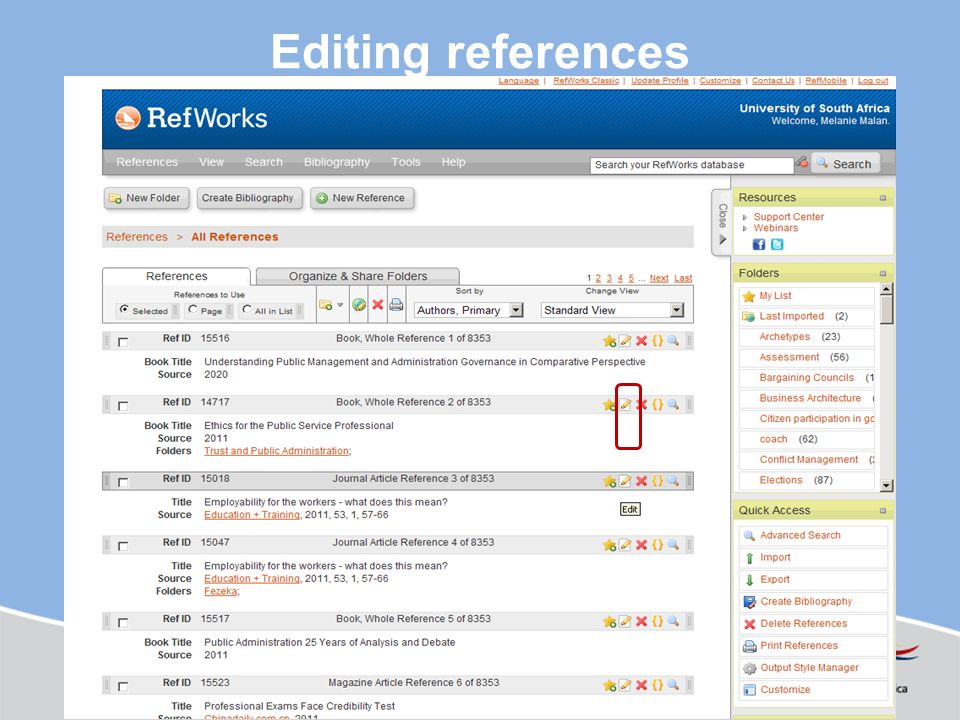Image resolution: width=960 pixels, height=720 pixels.
Task: Click the Search button
Action: coord(845,163)
